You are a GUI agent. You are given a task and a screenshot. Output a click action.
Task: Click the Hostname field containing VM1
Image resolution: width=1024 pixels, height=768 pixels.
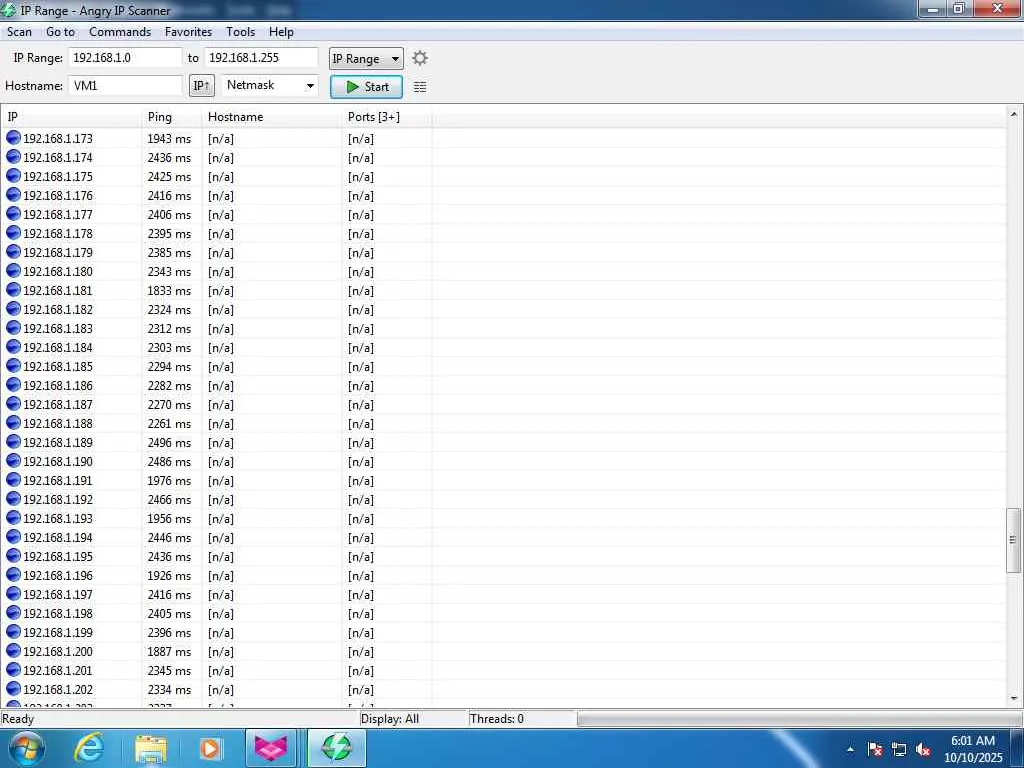click(x=125, y=86)
